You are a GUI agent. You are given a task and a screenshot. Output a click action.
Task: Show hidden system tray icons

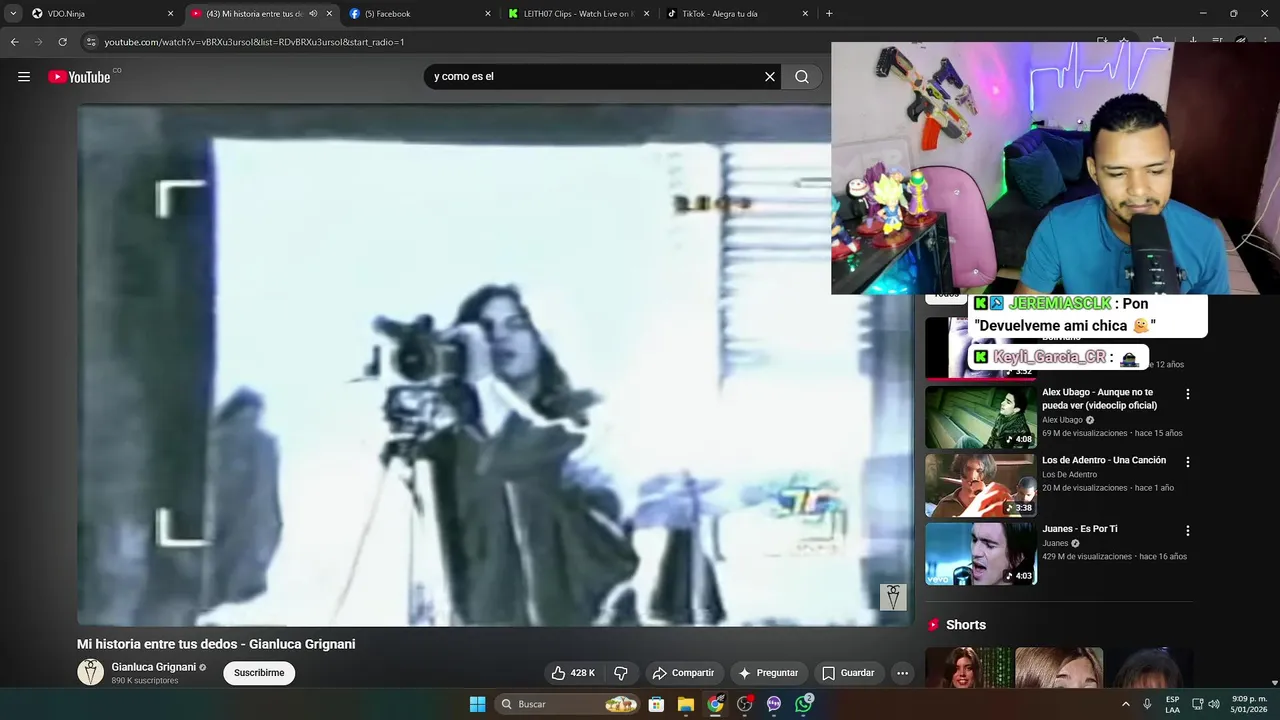point(1126,704)
